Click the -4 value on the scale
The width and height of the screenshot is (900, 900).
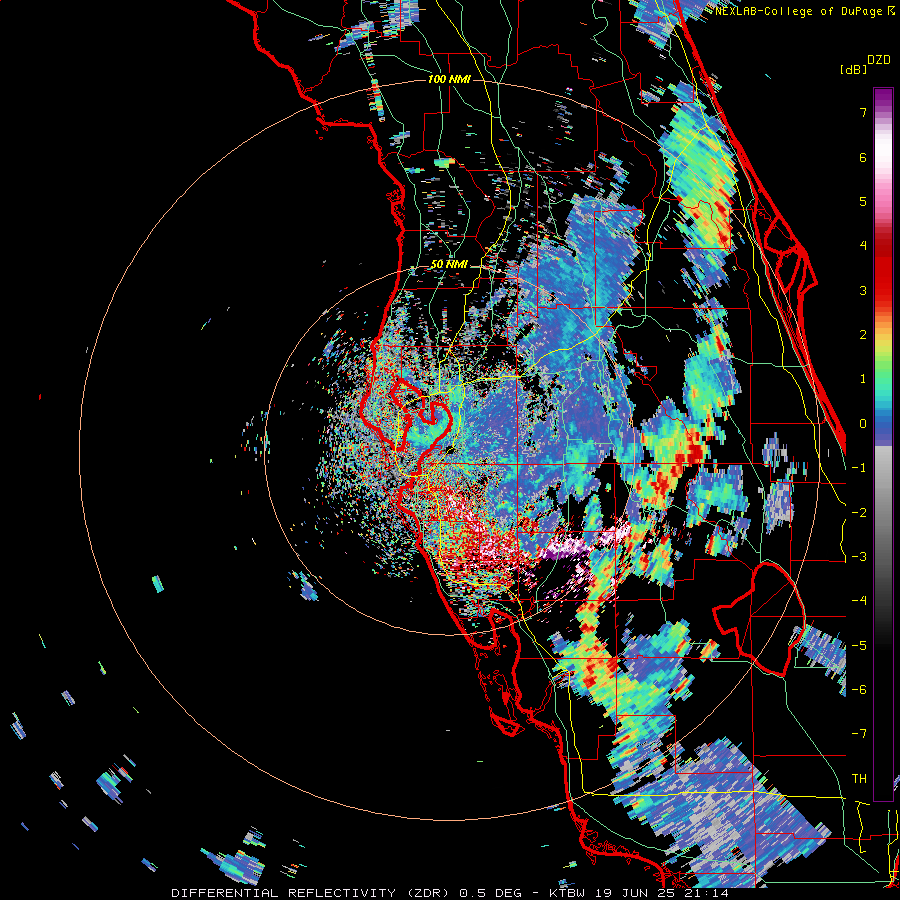pos(859,601)
